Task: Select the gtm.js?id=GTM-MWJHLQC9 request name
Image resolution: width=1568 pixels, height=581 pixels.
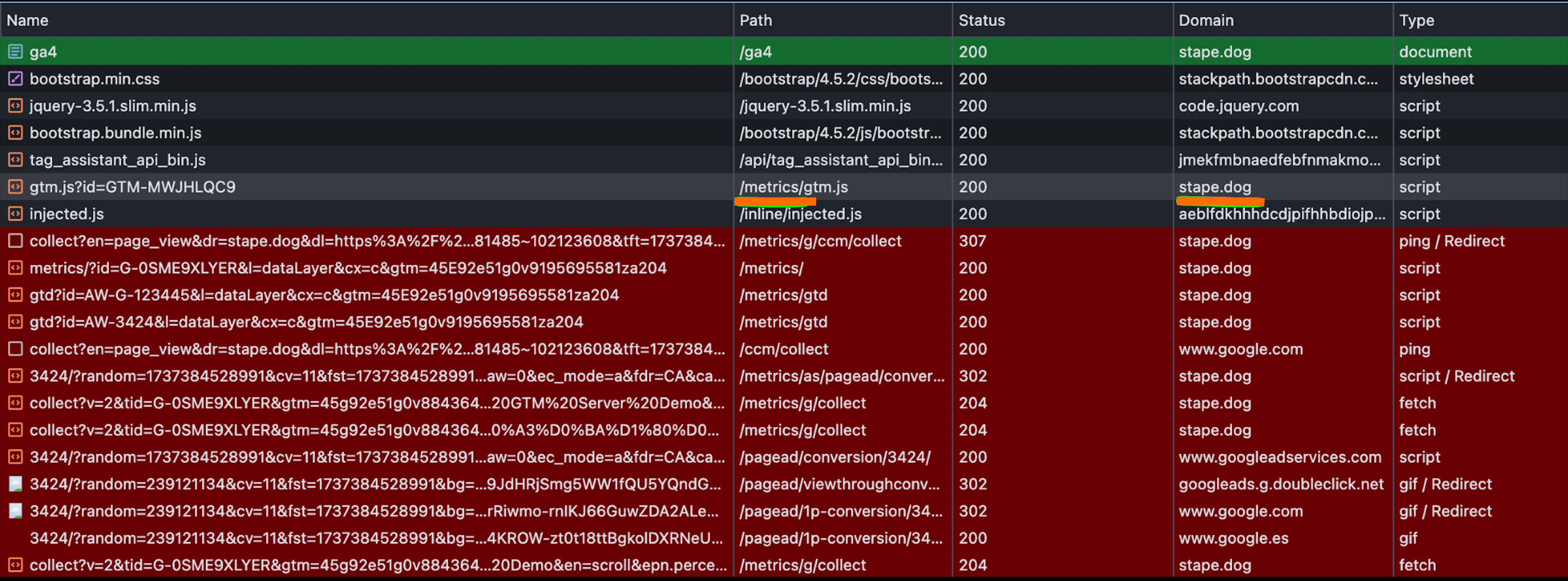Action: (x=132, y=187)
